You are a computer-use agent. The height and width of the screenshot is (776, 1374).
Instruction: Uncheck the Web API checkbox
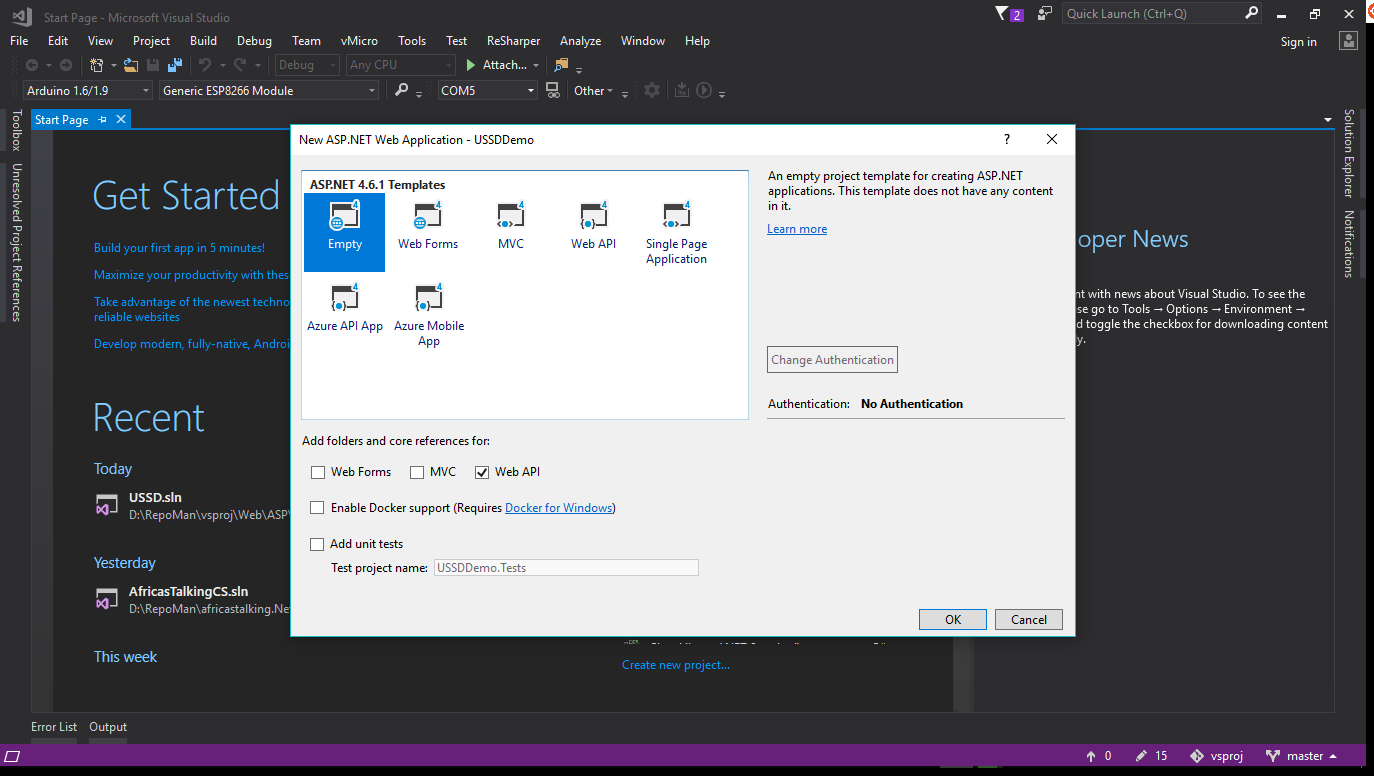click(x=482, y=472)
